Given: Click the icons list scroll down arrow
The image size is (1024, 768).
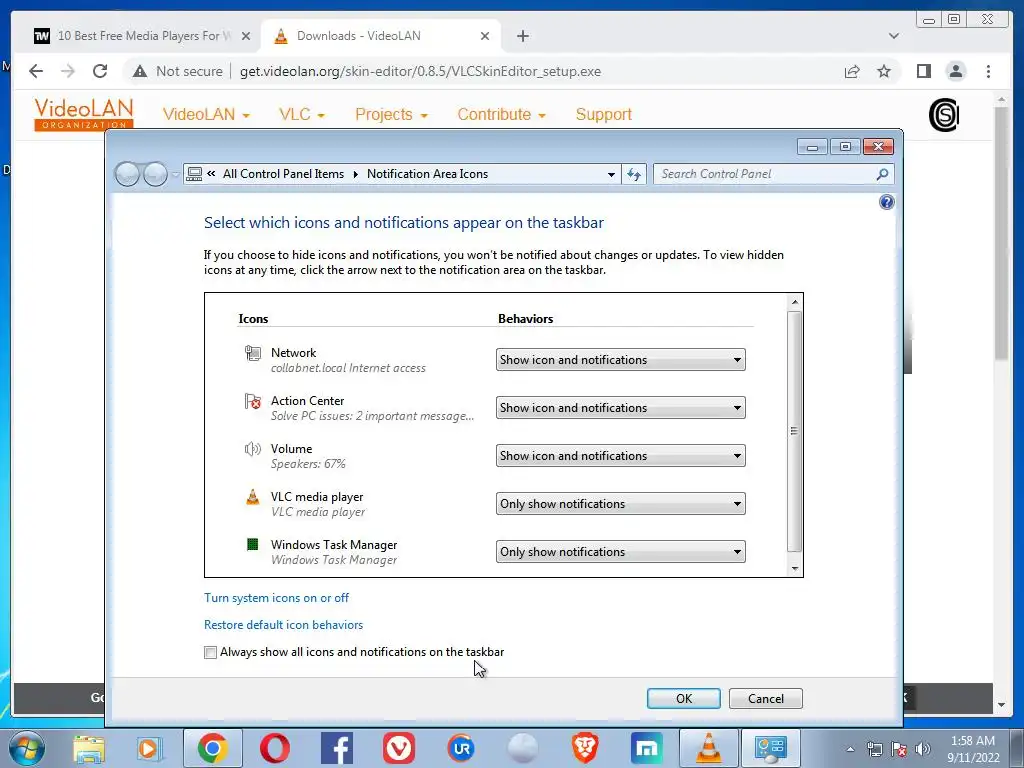Looking at the screenshot, I should (795, 569).
